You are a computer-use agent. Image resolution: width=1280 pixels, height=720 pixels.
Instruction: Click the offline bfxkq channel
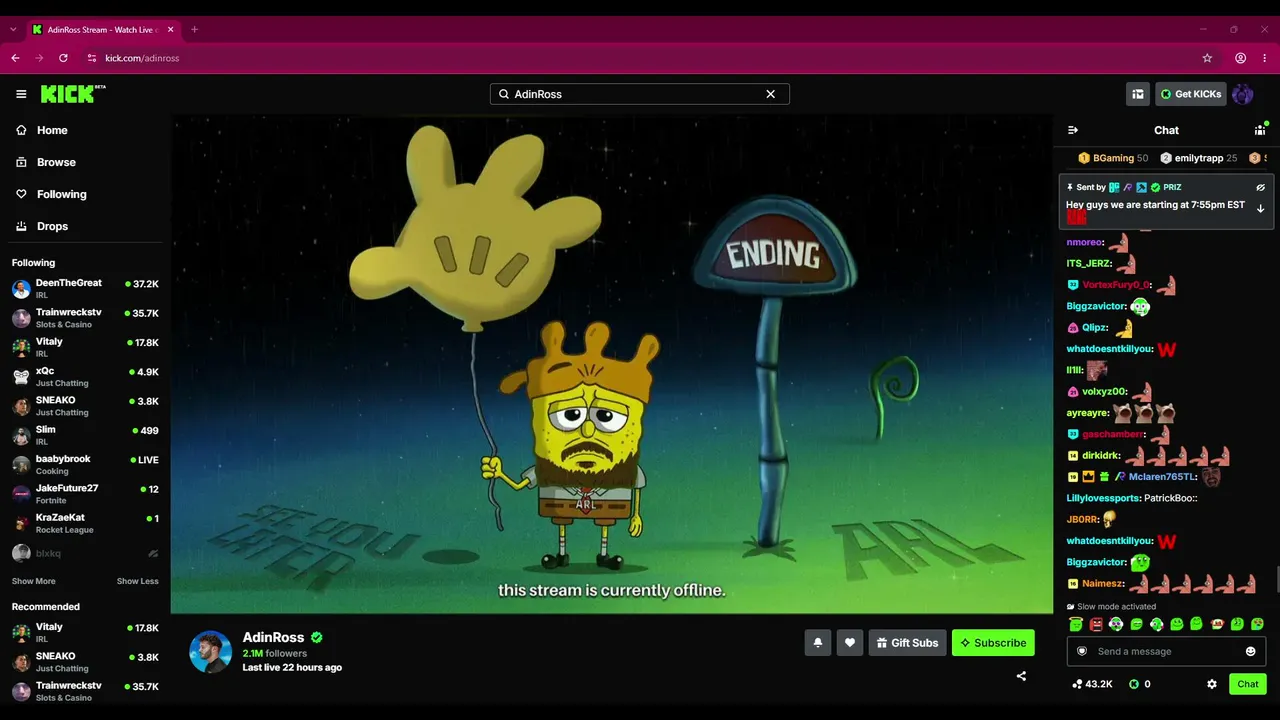pyautogui.click(x=85, y=553)
